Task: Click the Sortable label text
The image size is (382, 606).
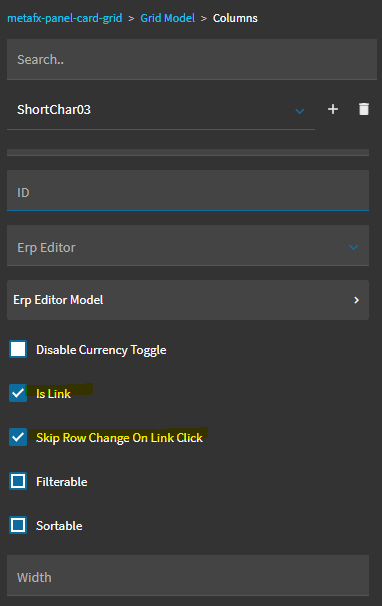Action: 59,526
